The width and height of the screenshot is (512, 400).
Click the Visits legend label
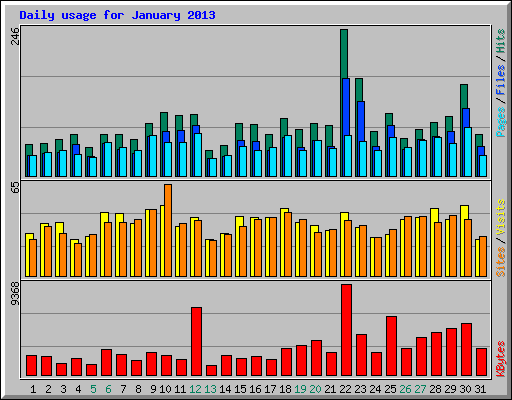pyautogui.click(x=500, y=218)
